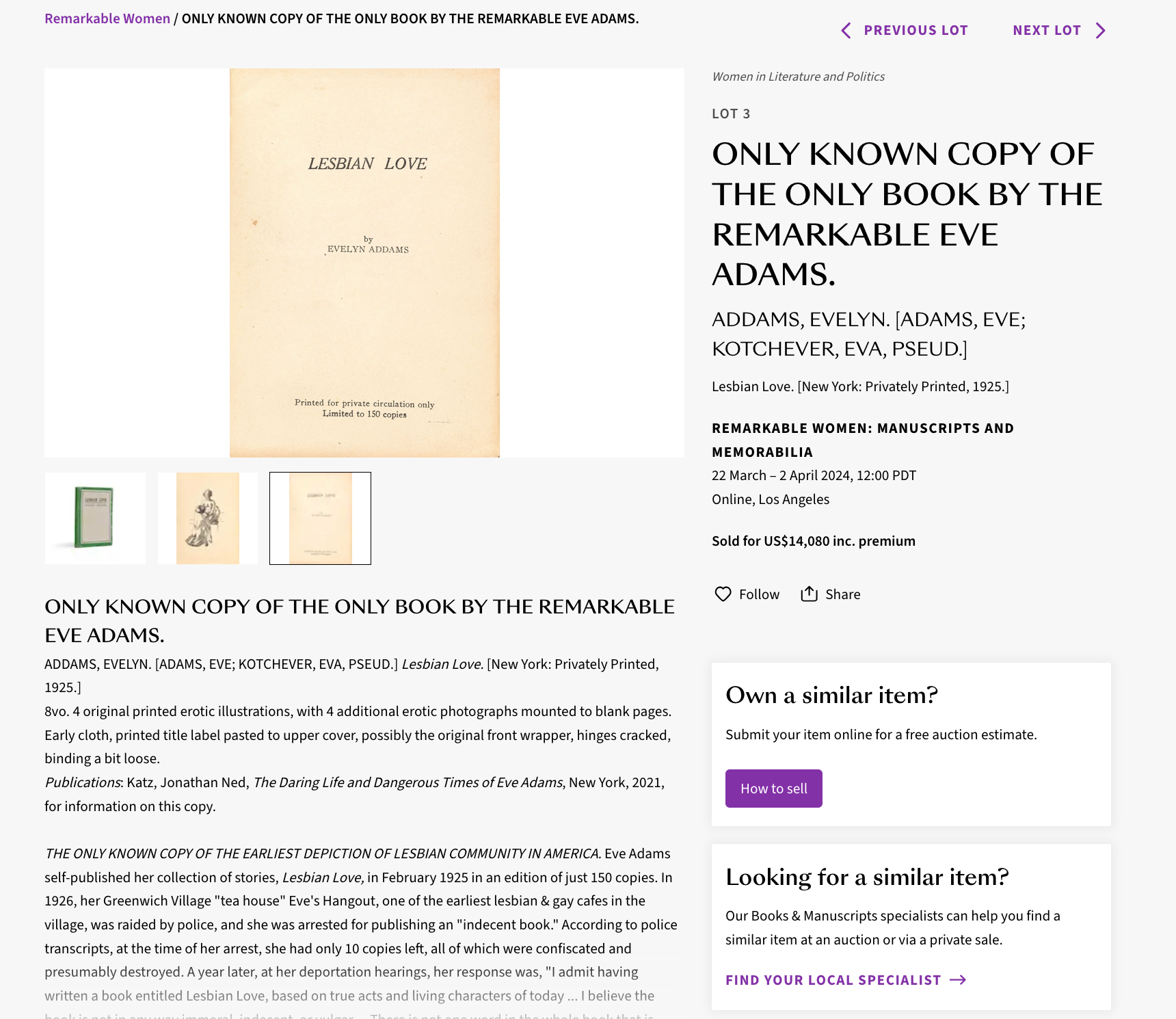Select the title page thumbnail
This screenshot has height=1019, width=1176.
(x=320, y=518)
